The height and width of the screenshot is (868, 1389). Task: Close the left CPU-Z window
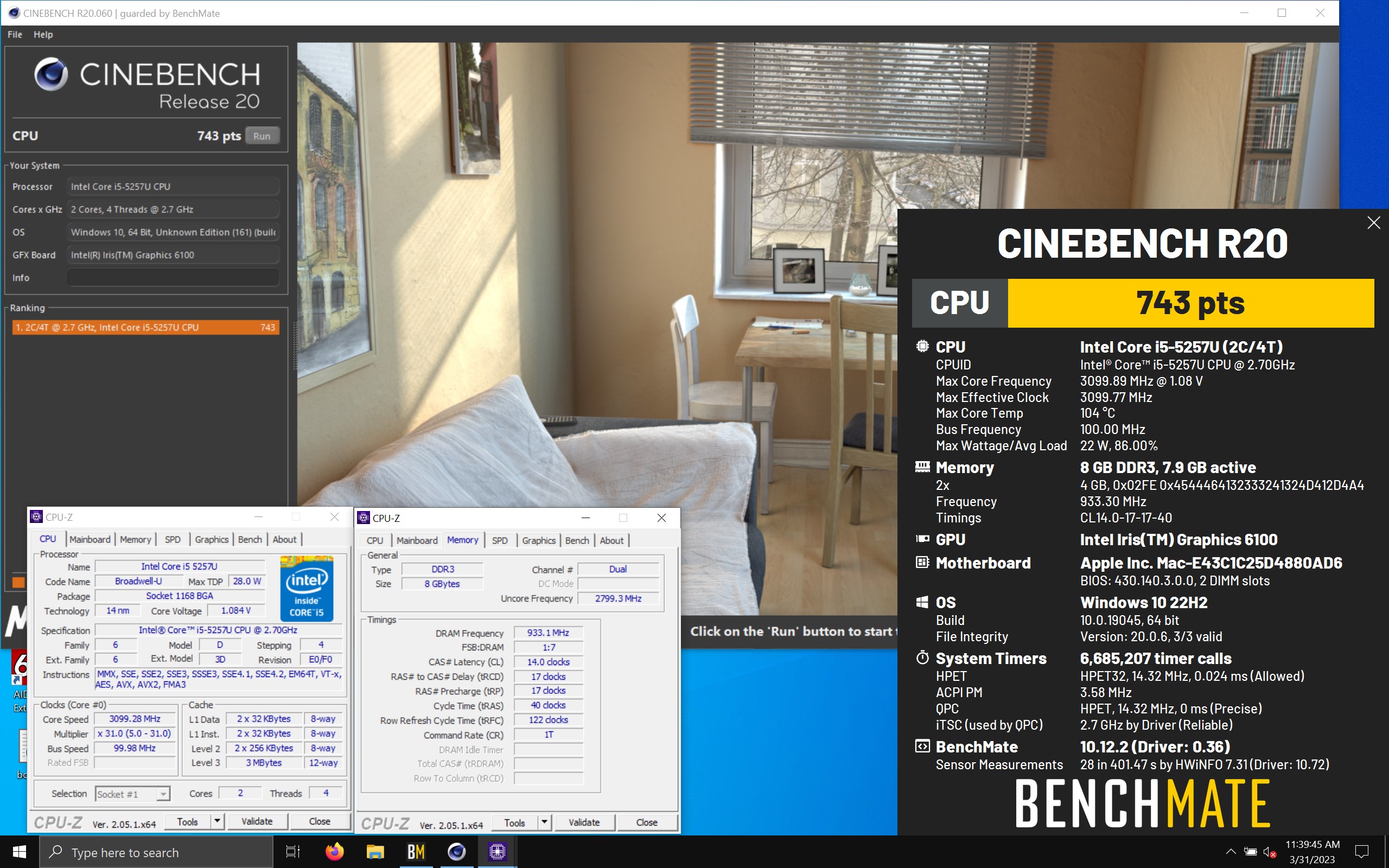(x=334, y=516)
